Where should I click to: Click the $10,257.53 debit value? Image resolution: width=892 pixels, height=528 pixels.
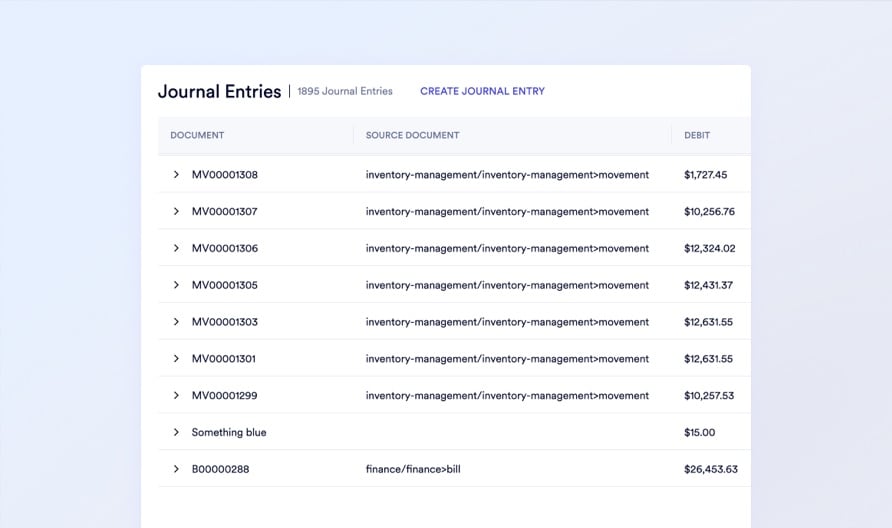coord(709,395)
